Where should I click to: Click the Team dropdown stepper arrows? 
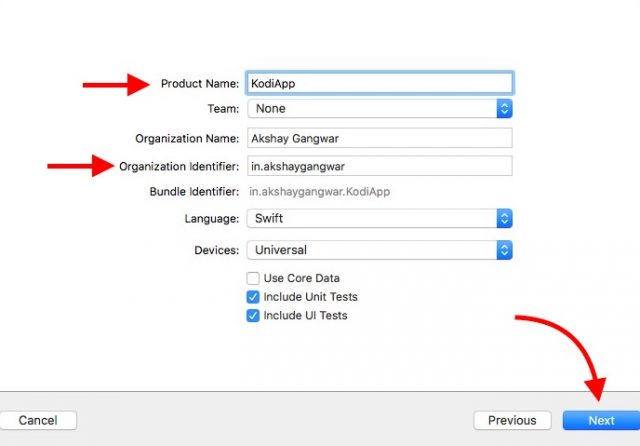tap(504, 109)
